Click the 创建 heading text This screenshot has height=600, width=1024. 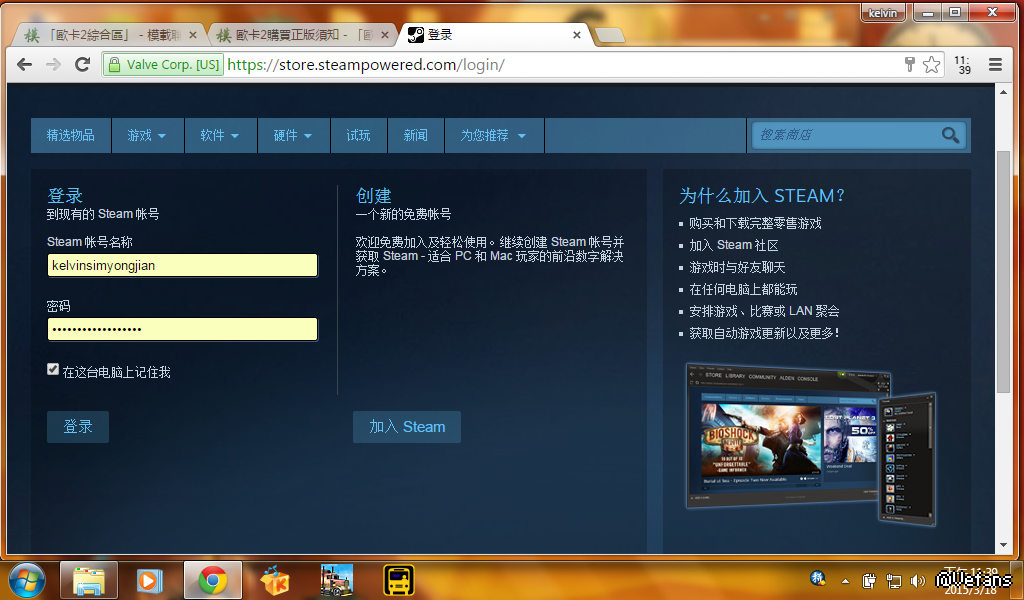point(374,195)
